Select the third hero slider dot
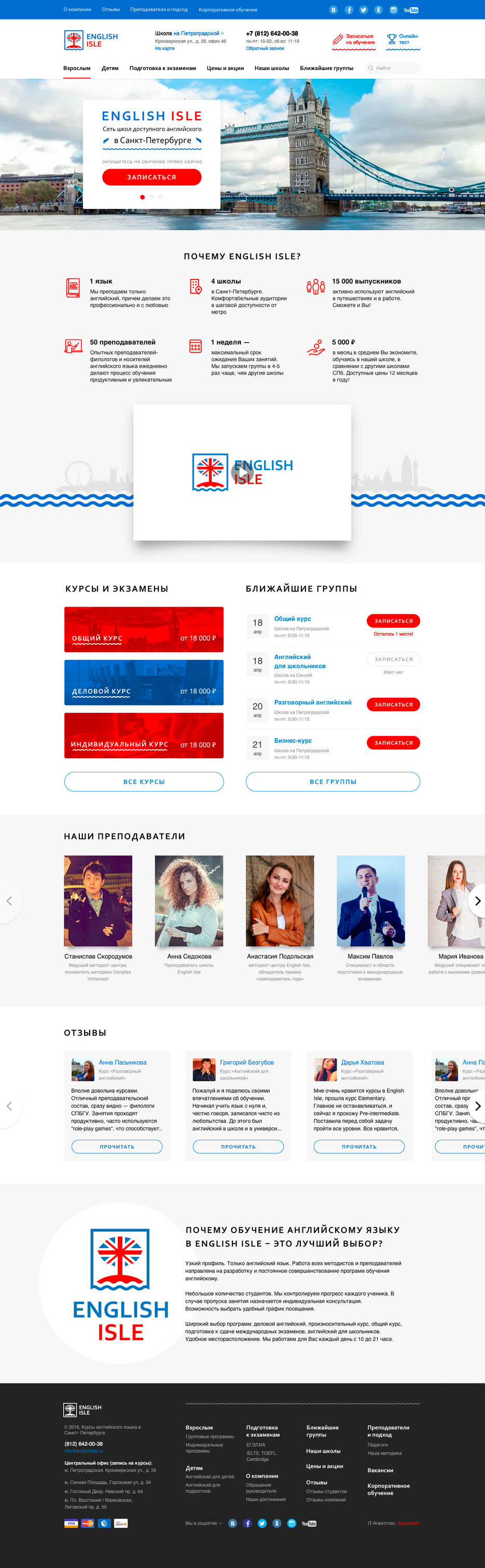 pyautogui.click(x=161, y=196)
